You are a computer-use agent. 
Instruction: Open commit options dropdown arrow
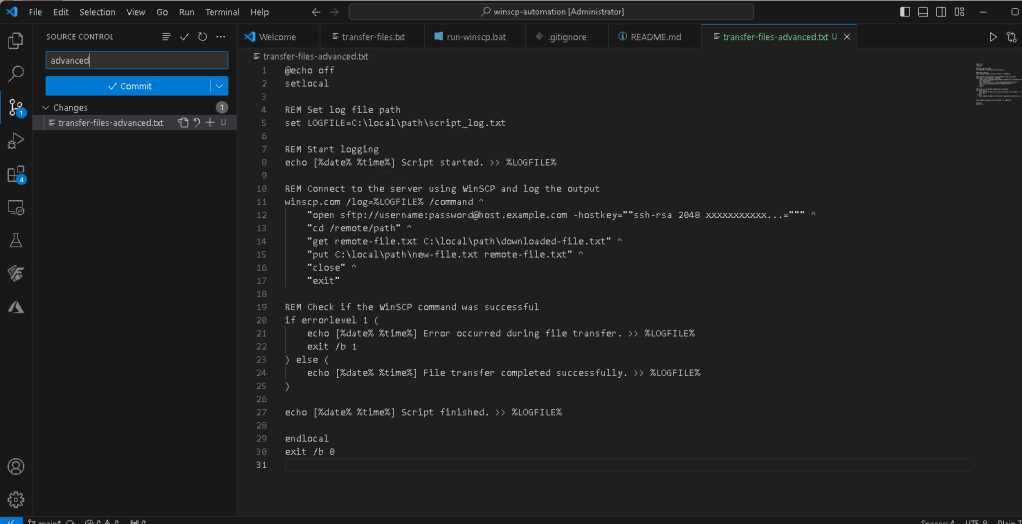(219, 86)
